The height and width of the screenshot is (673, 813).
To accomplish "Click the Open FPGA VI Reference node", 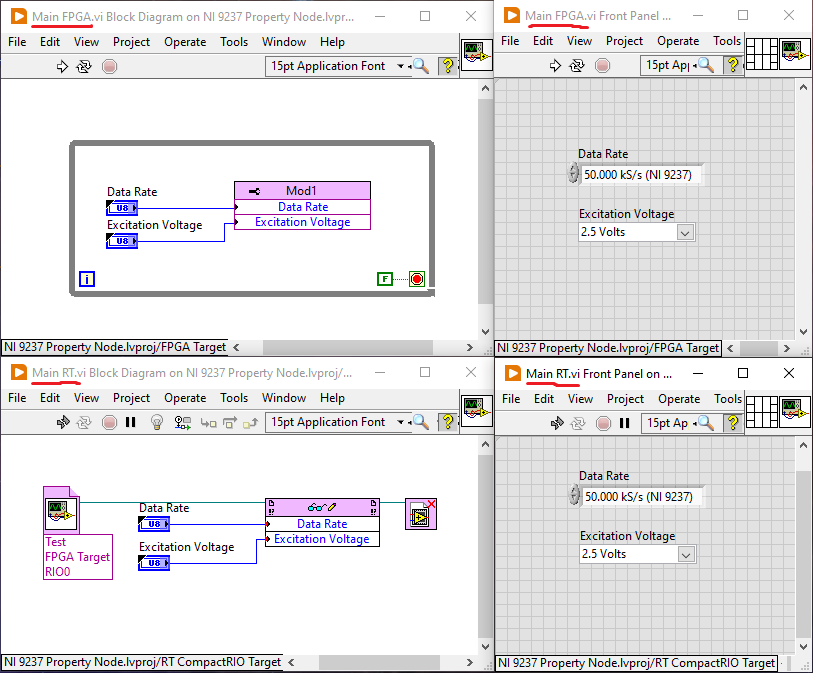I will pos(56,514).
